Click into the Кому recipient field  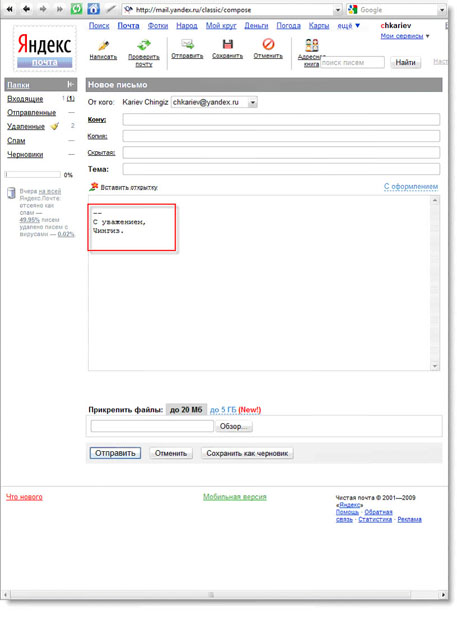point(281,119)
